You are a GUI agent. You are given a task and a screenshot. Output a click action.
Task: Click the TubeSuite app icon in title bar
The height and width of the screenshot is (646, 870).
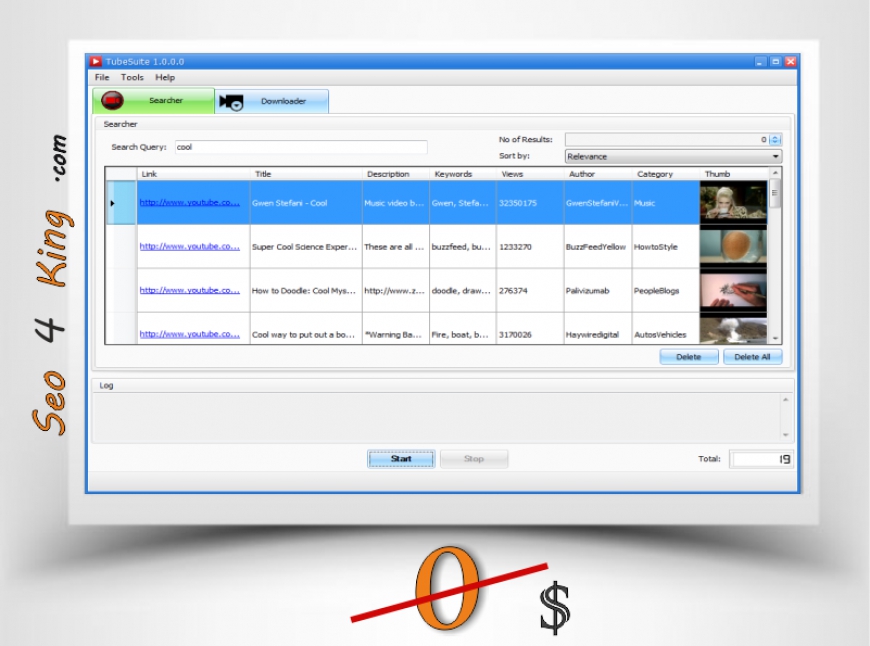(x=96, y=62)
